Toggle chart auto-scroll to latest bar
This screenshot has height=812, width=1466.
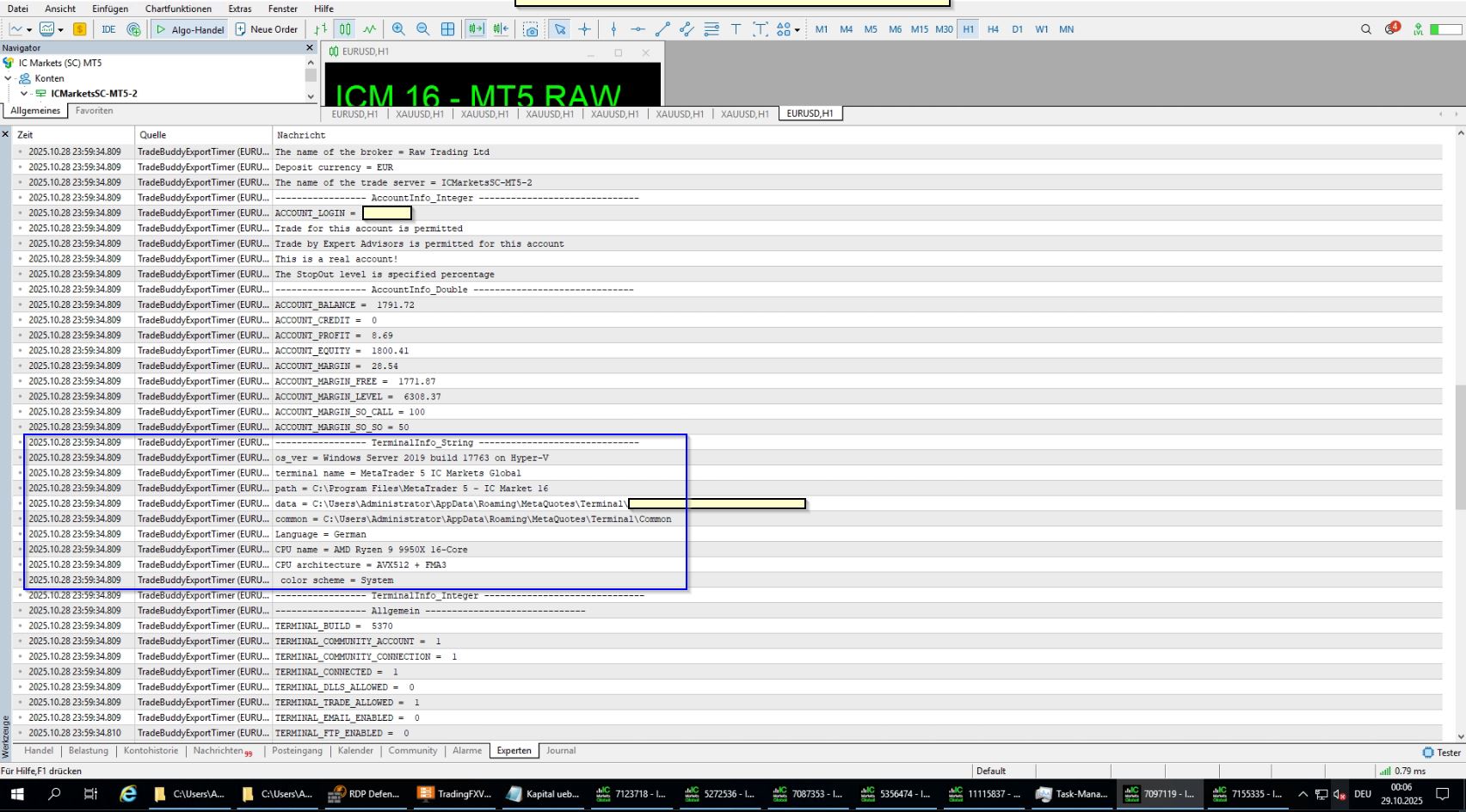(x=476, y=29)
